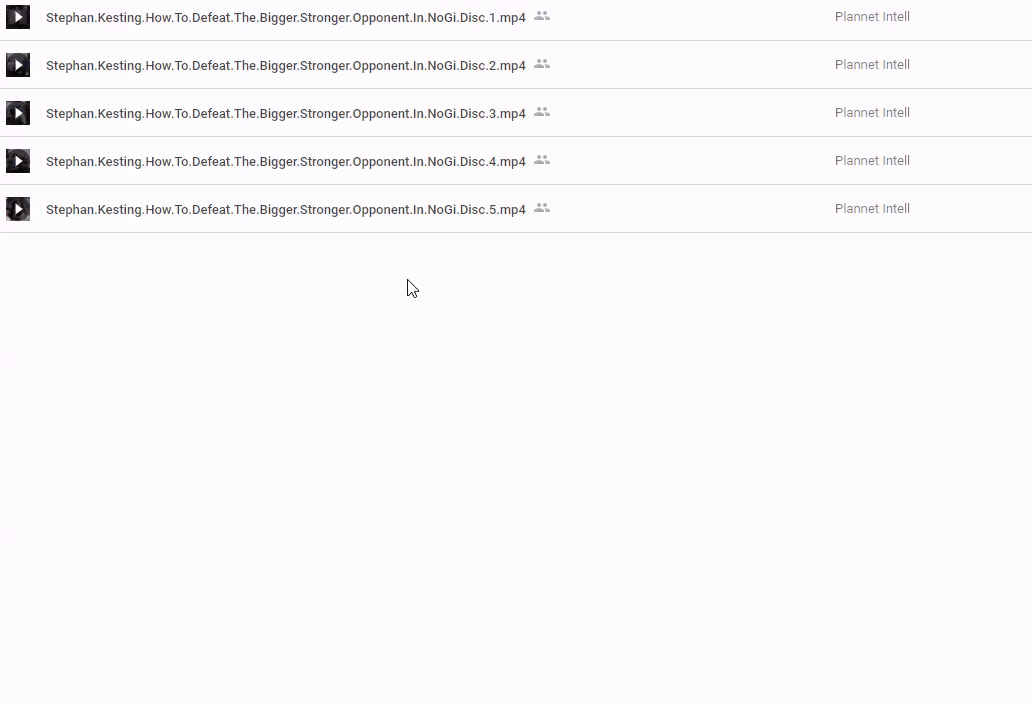
Task: Click the shared people icon beside Disc.2.mp4
Action: click(542, 64)
